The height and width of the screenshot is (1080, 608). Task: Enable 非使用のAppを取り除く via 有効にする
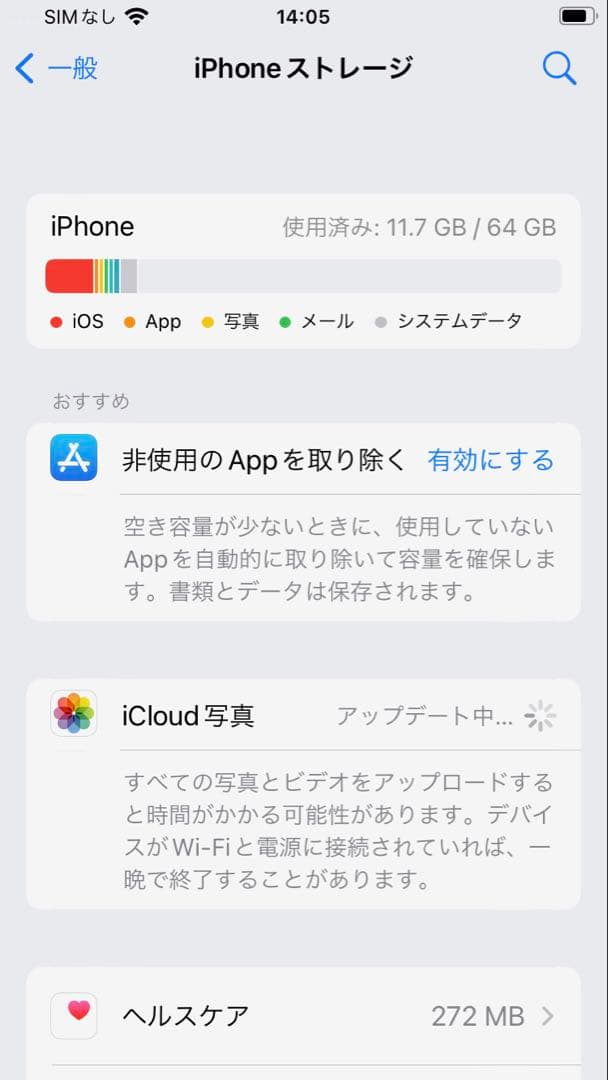[x=491, y=460]
